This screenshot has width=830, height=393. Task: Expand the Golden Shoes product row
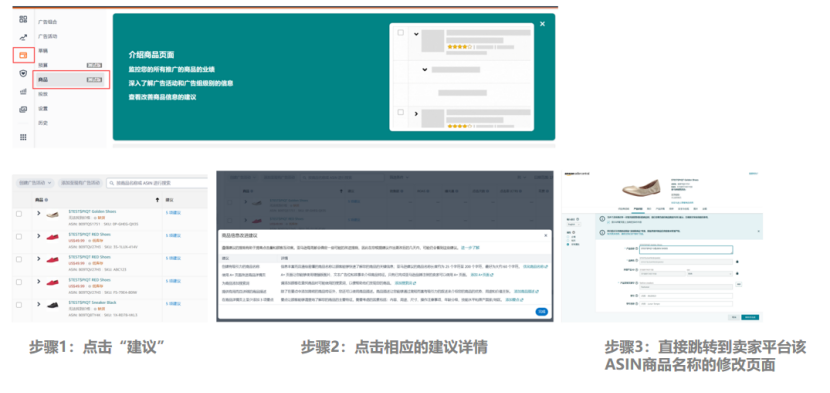(39, 213)
